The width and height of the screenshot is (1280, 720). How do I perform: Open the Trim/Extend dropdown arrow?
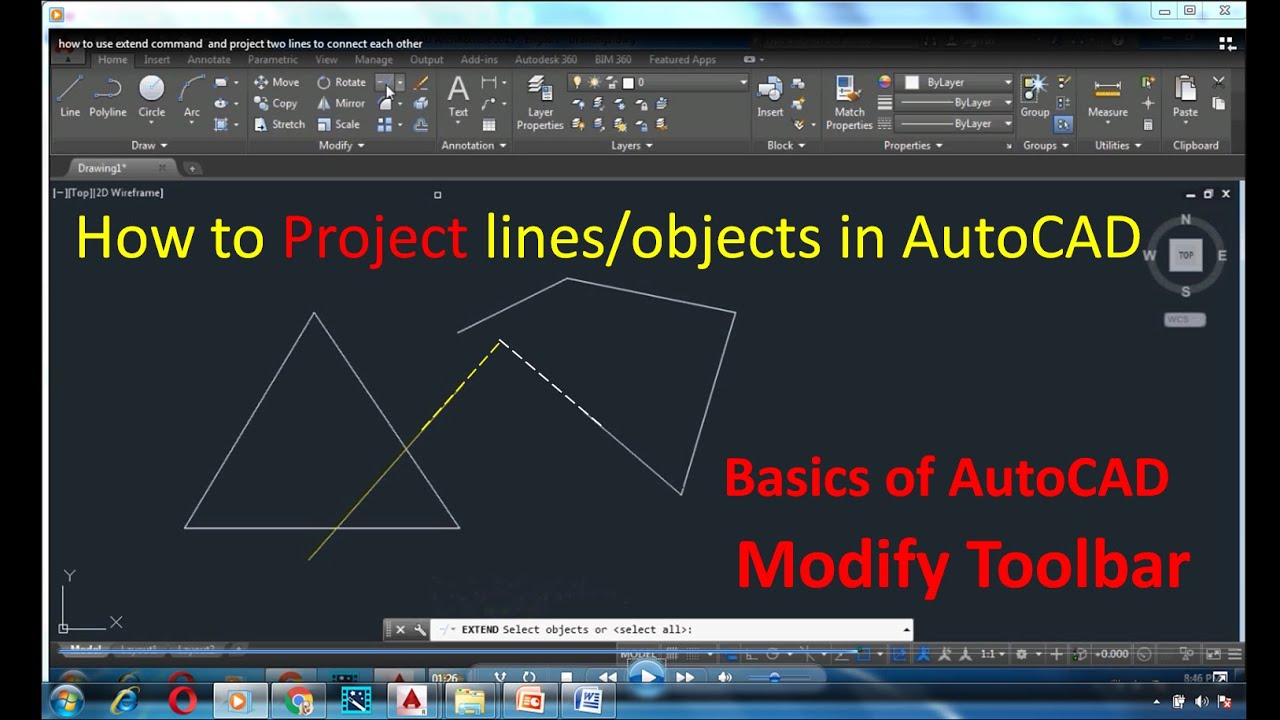point(399,82)
